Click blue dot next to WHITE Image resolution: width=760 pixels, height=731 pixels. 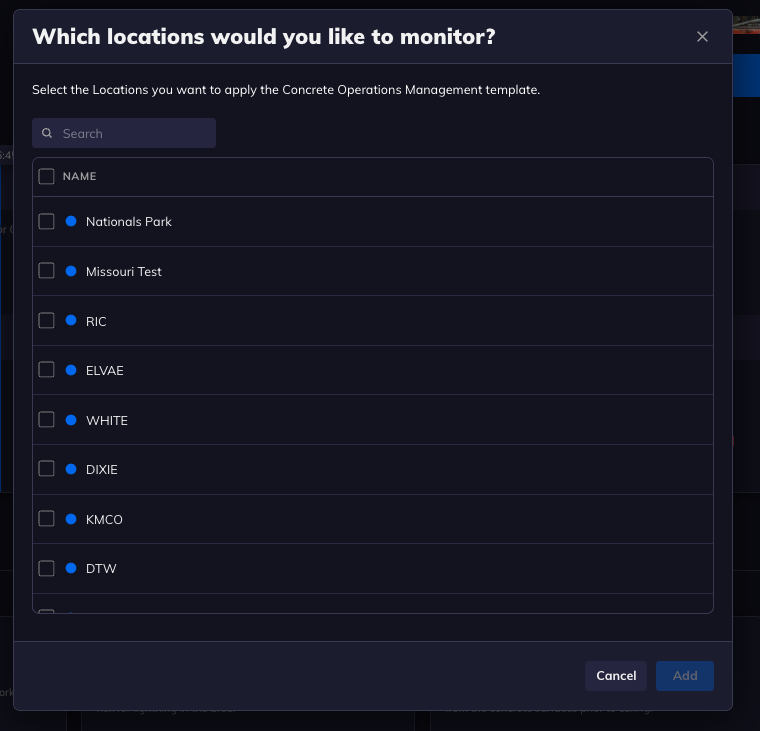point(71,420)
